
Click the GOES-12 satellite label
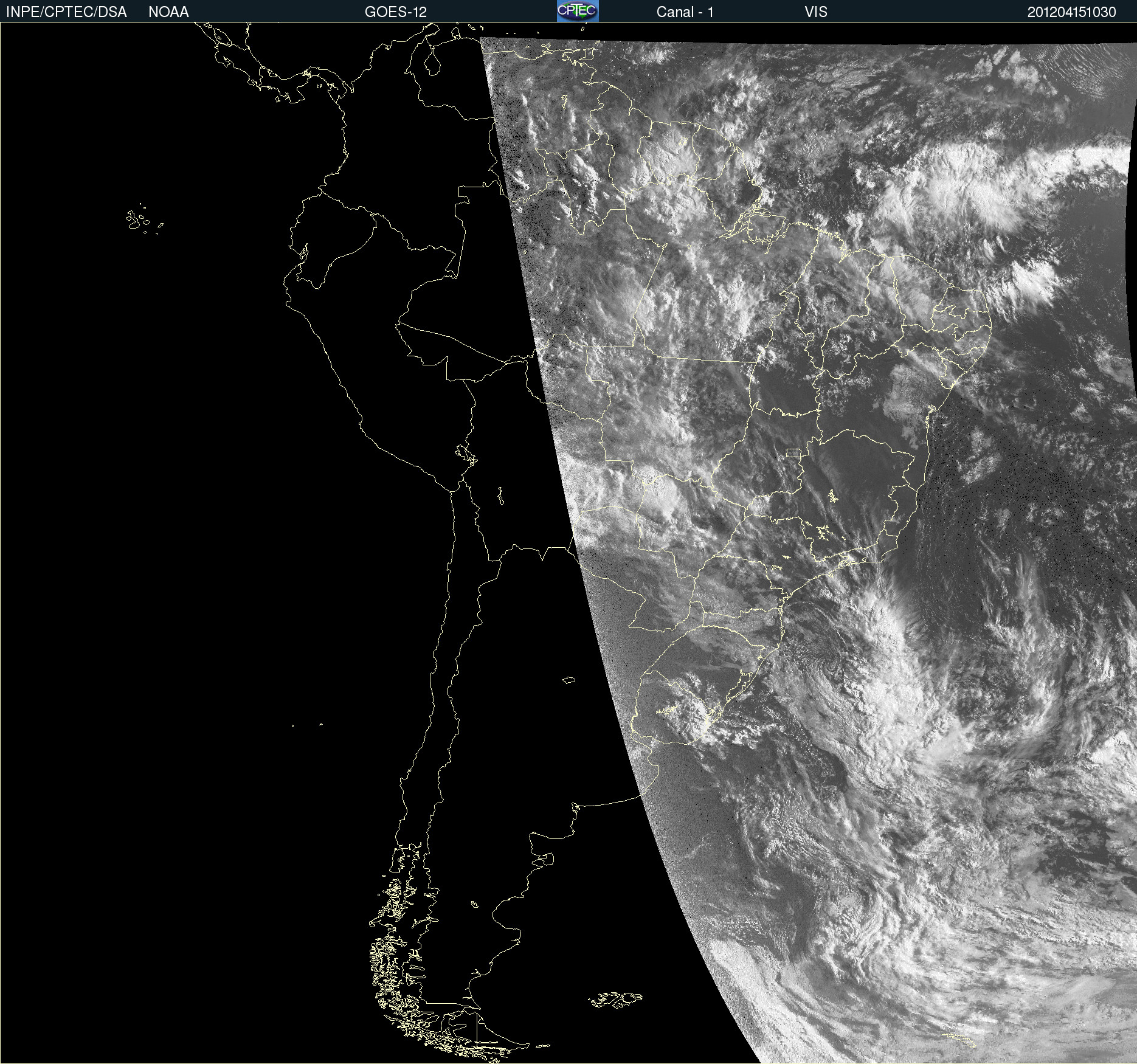(396, 12)
